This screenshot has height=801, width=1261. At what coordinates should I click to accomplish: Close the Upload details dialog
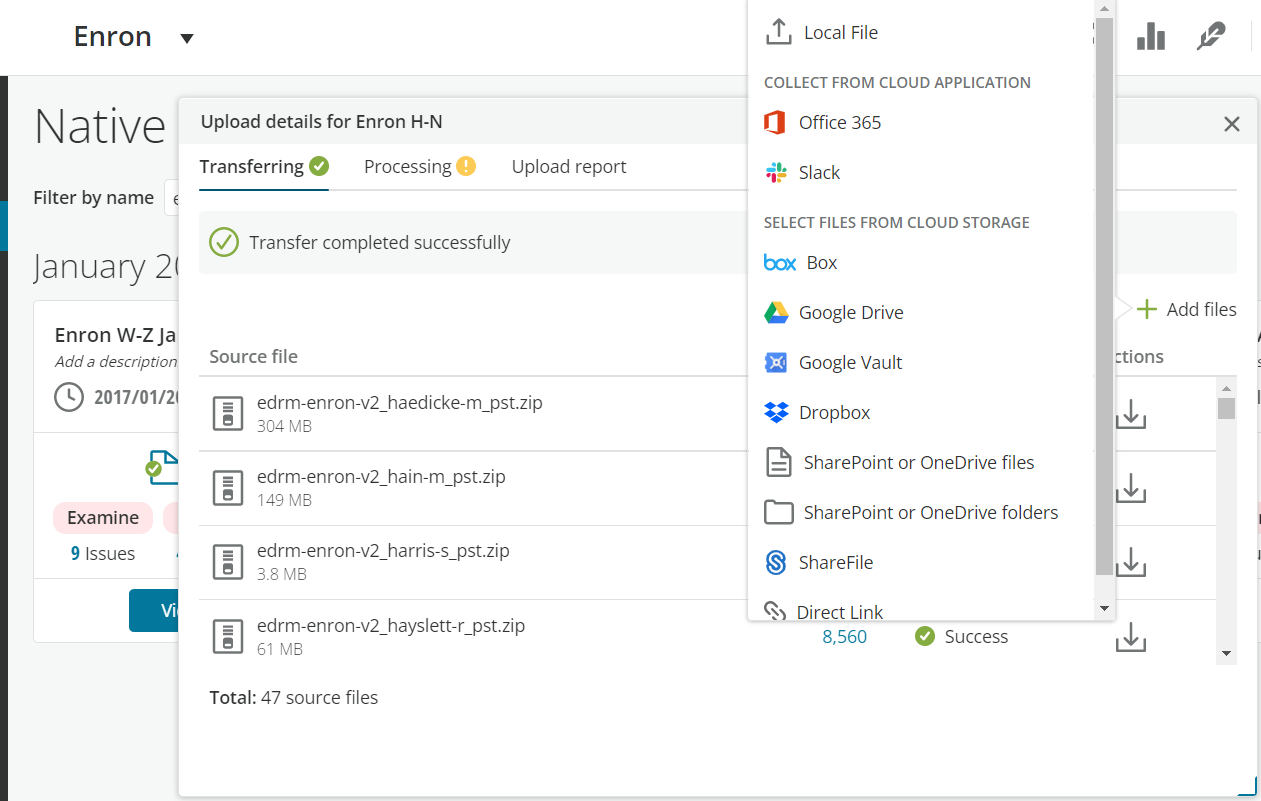tap(1232, 124)
